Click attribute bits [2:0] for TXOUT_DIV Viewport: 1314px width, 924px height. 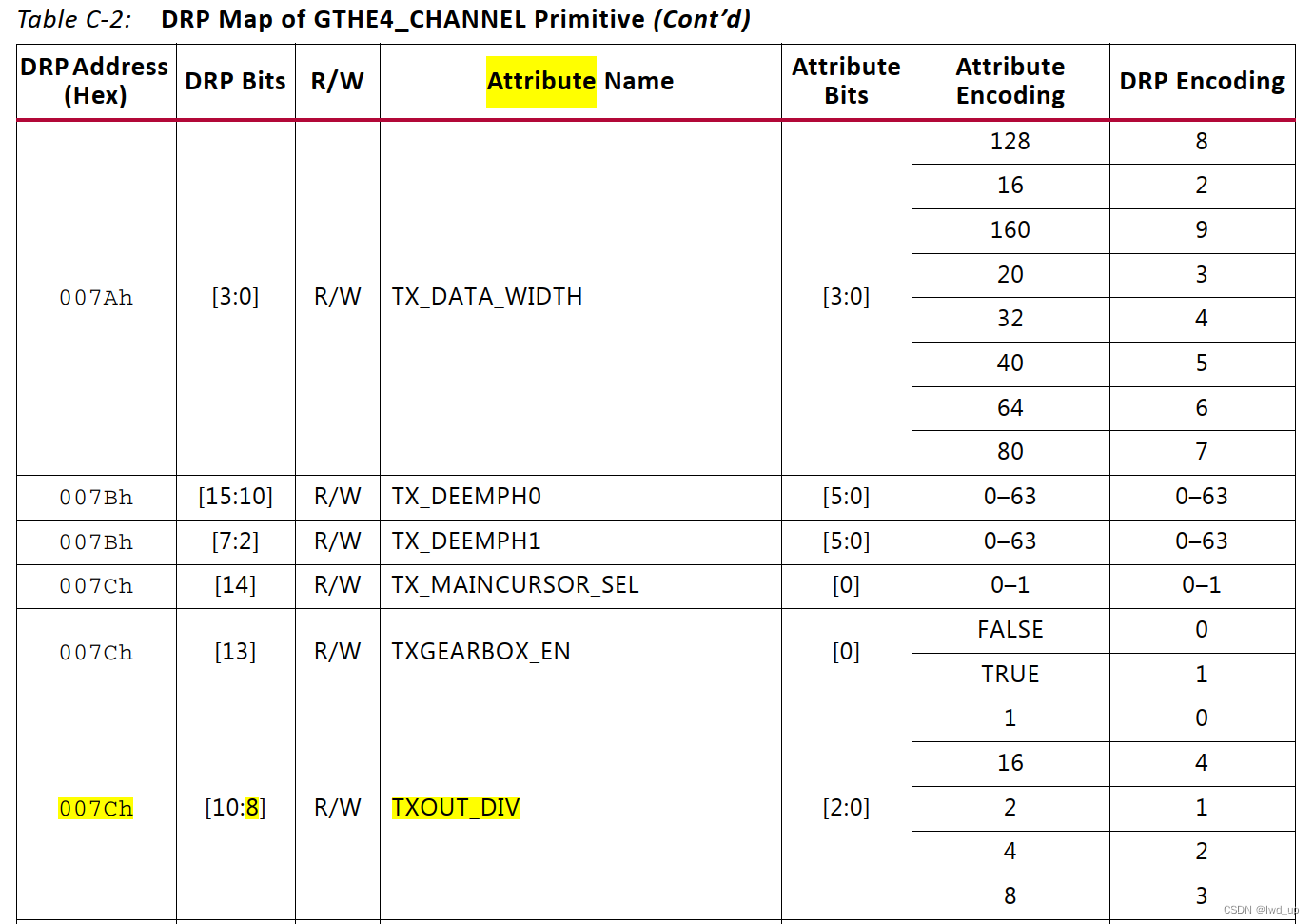(846, 808)
